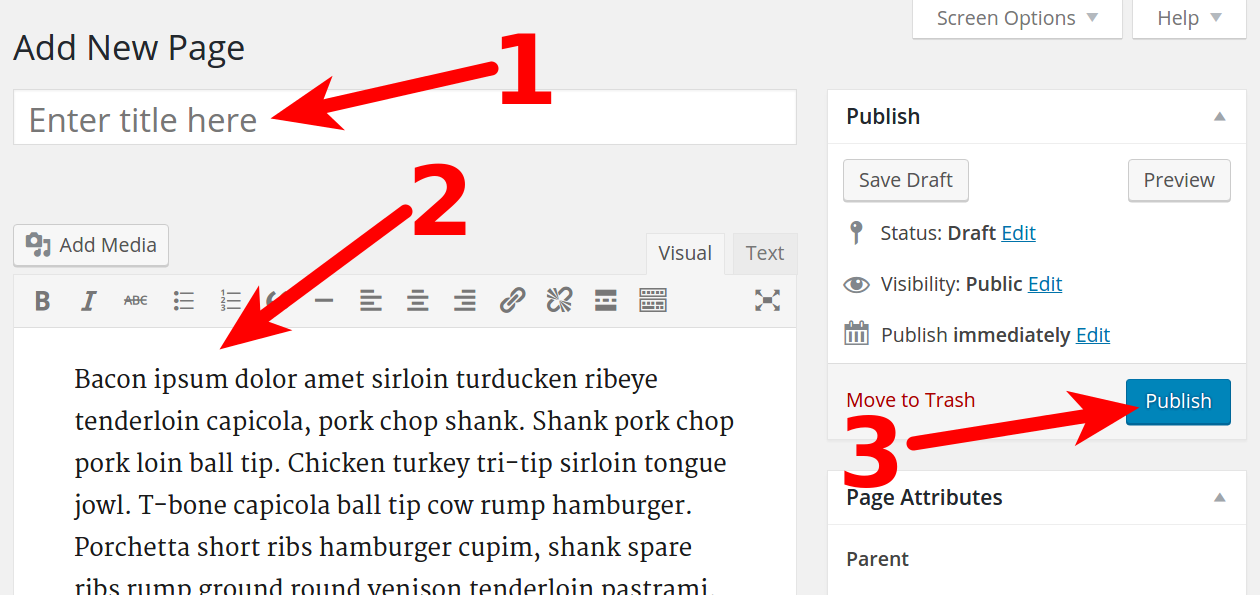The width and height of the screenshot is (1260, 595).
Task: Align text left
Action: 371,300
